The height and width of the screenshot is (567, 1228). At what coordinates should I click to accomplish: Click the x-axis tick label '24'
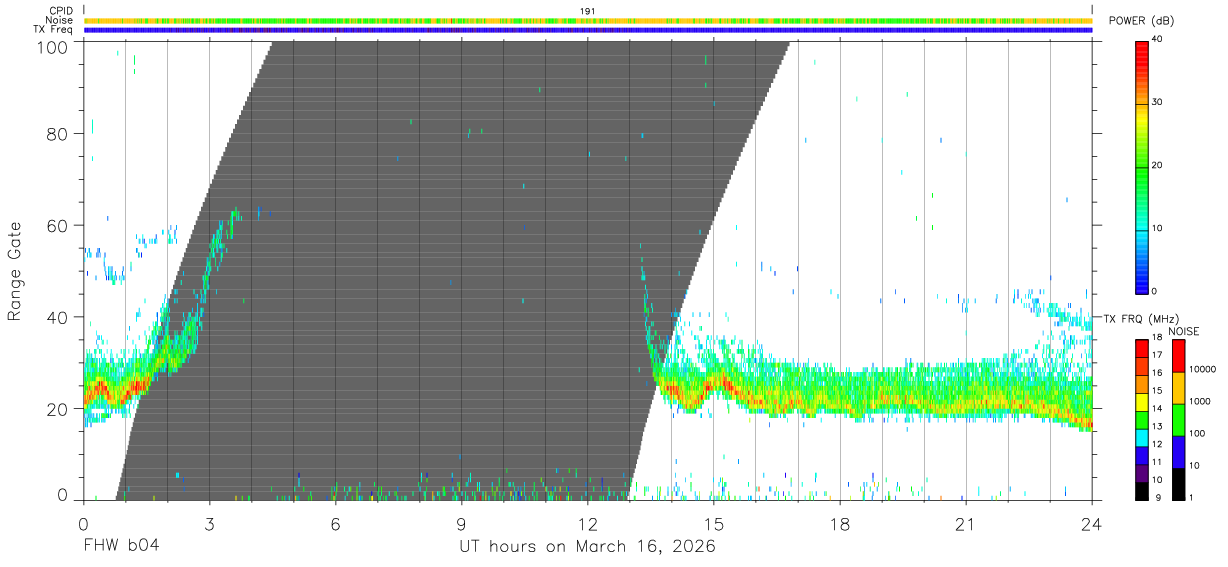pyautogui.click(x=1091, y=523)
